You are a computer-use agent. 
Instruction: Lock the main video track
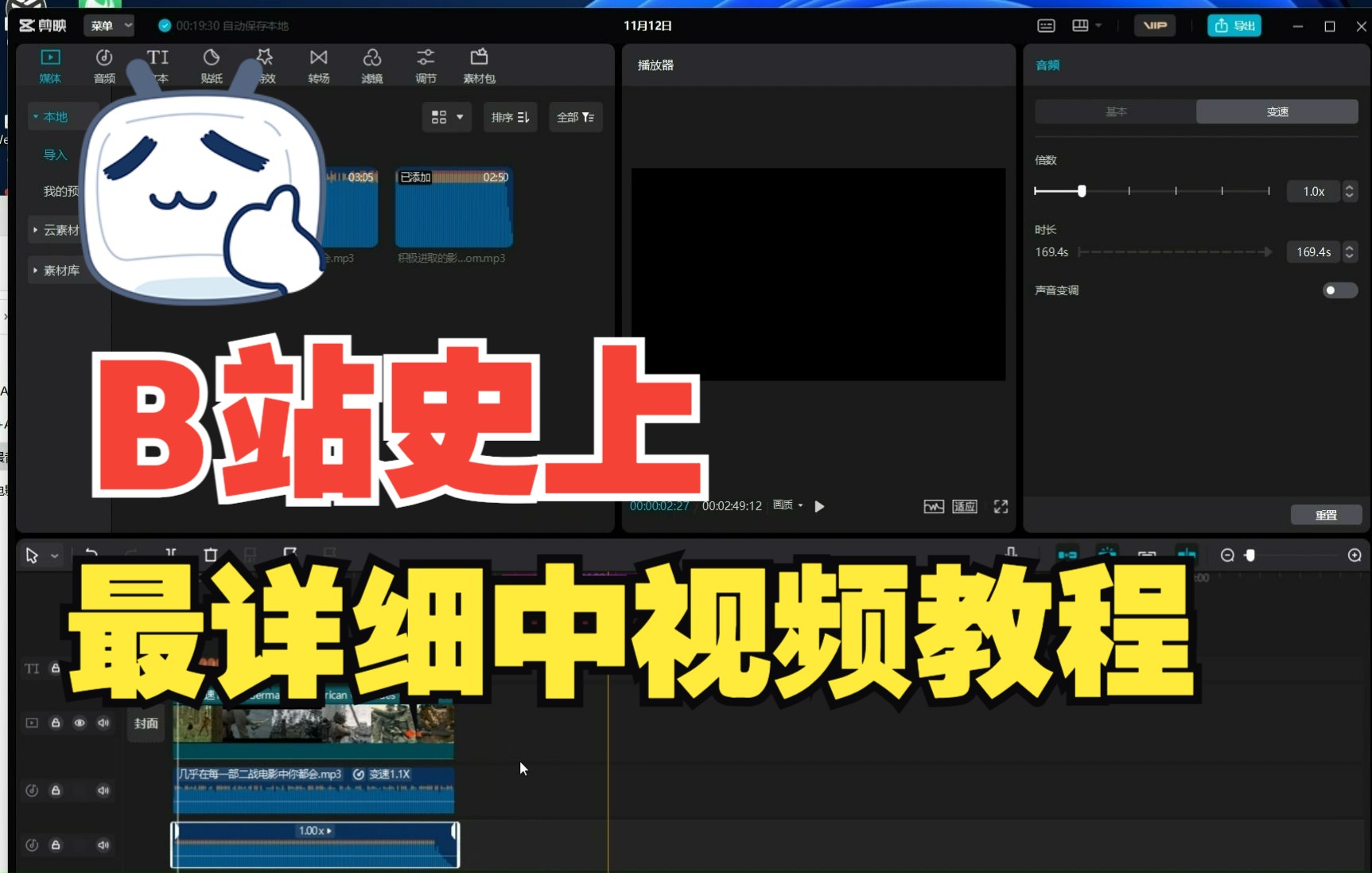point(56,723)
